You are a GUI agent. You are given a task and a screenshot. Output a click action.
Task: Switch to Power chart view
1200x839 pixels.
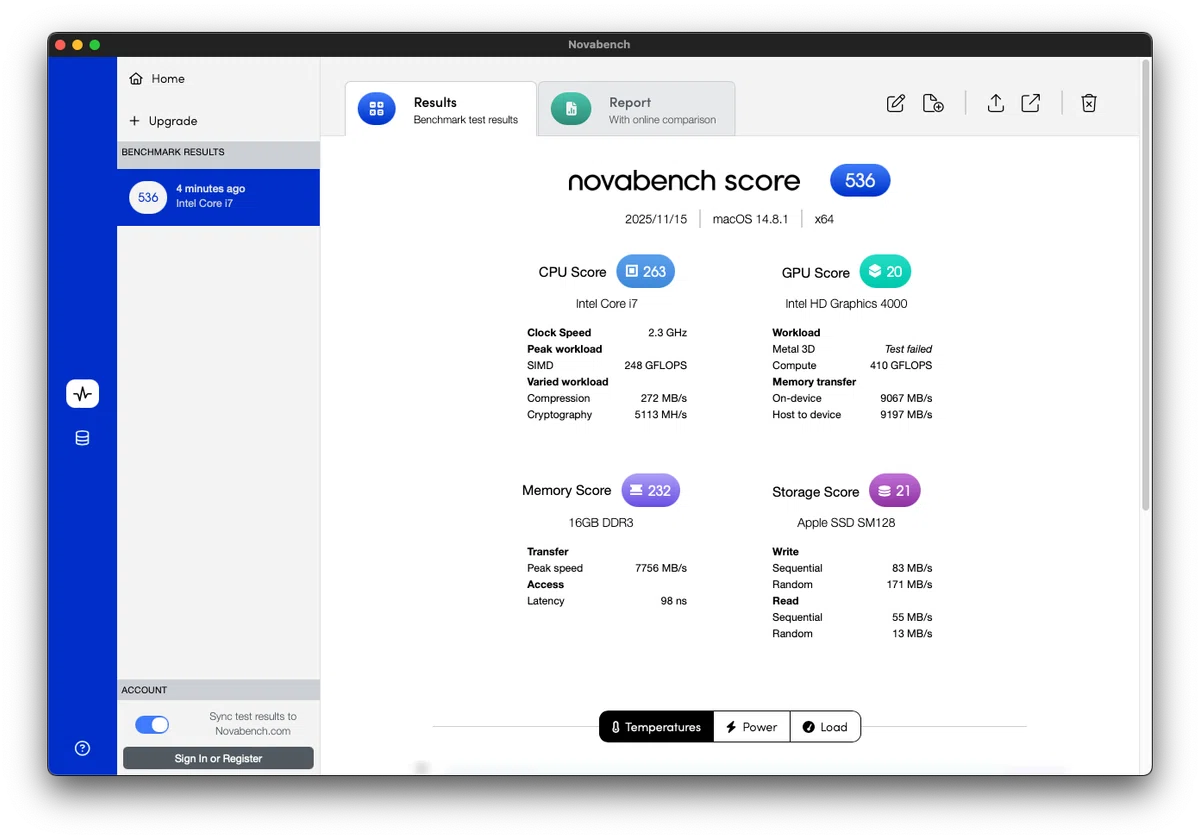[x=751, y=727]
